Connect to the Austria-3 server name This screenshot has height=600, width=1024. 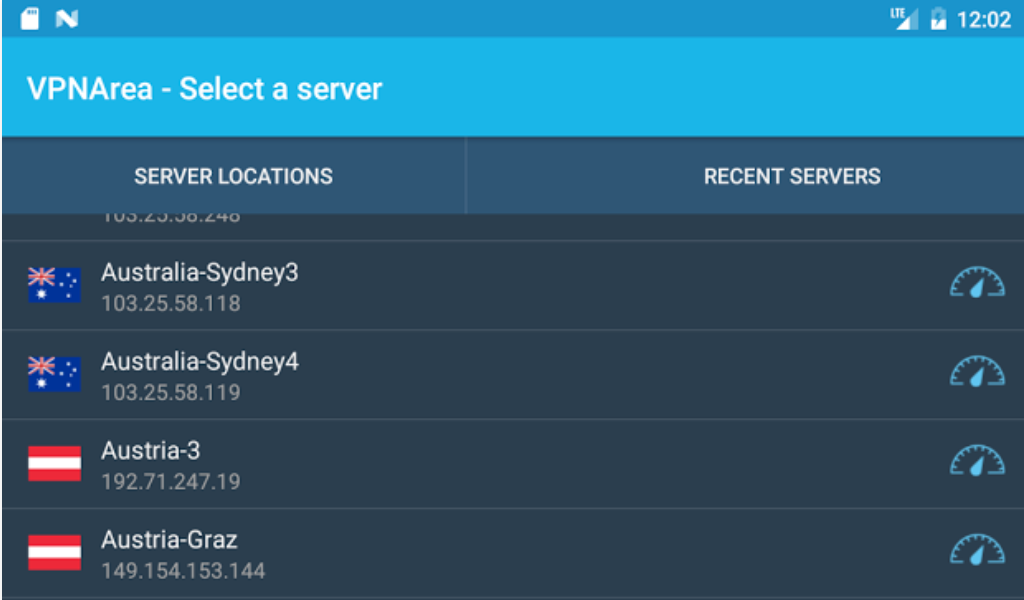point(151,450)
